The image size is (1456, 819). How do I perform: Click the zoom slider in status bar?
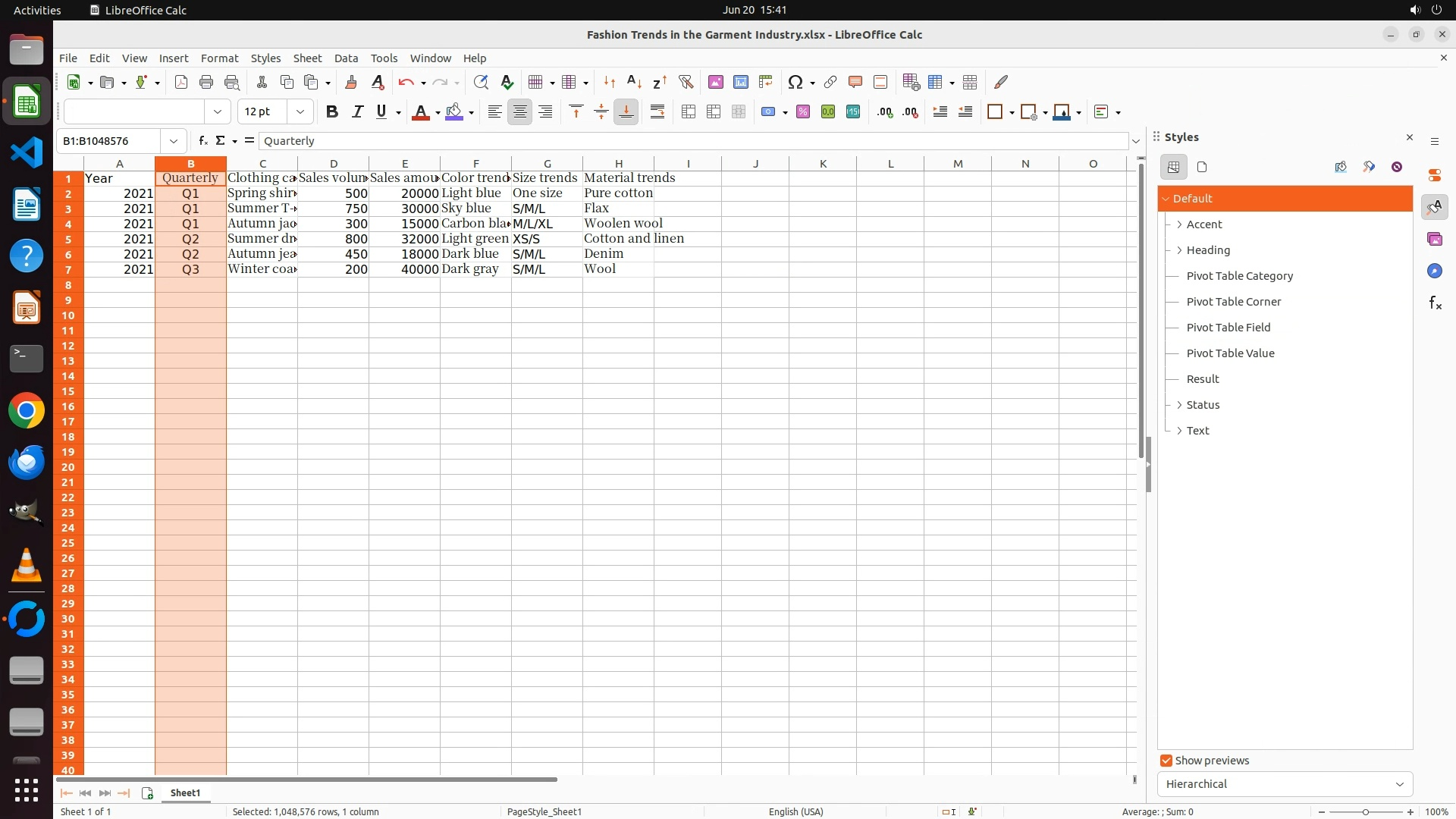[x=1365, y=812]
